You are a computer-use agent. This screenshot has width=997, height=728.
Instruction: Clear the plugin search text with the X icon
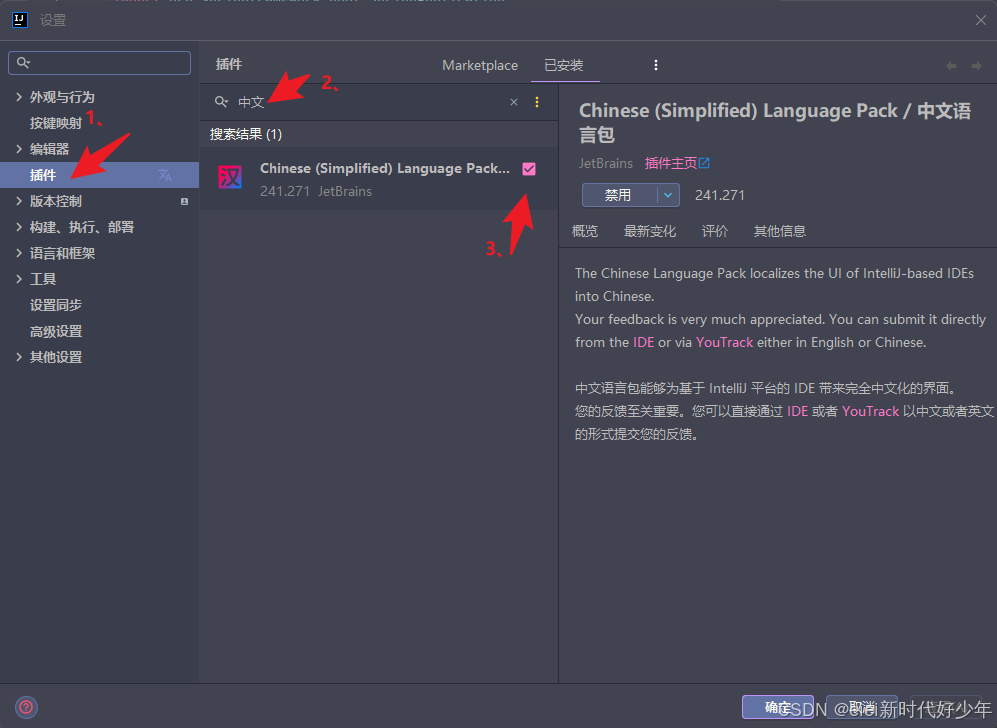coord(514,102)
